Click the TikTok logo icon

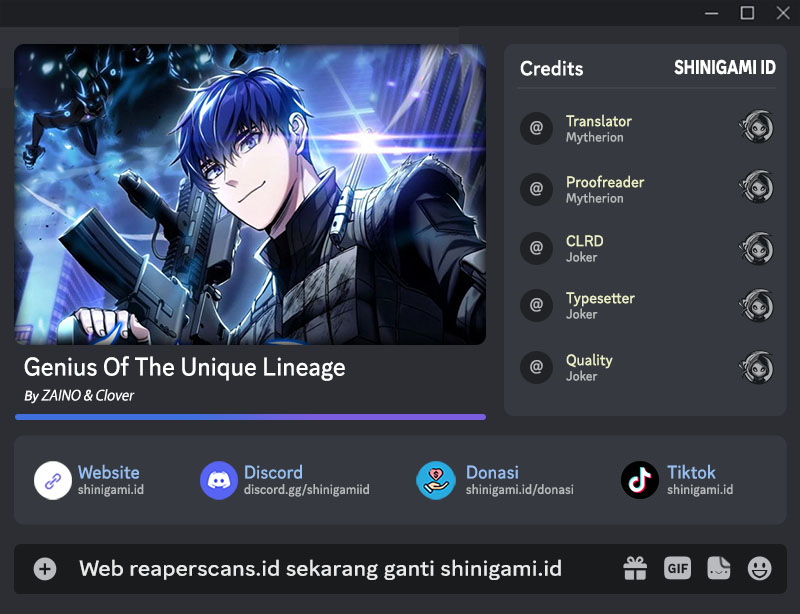pyautogui.click(x=640, y=480)
